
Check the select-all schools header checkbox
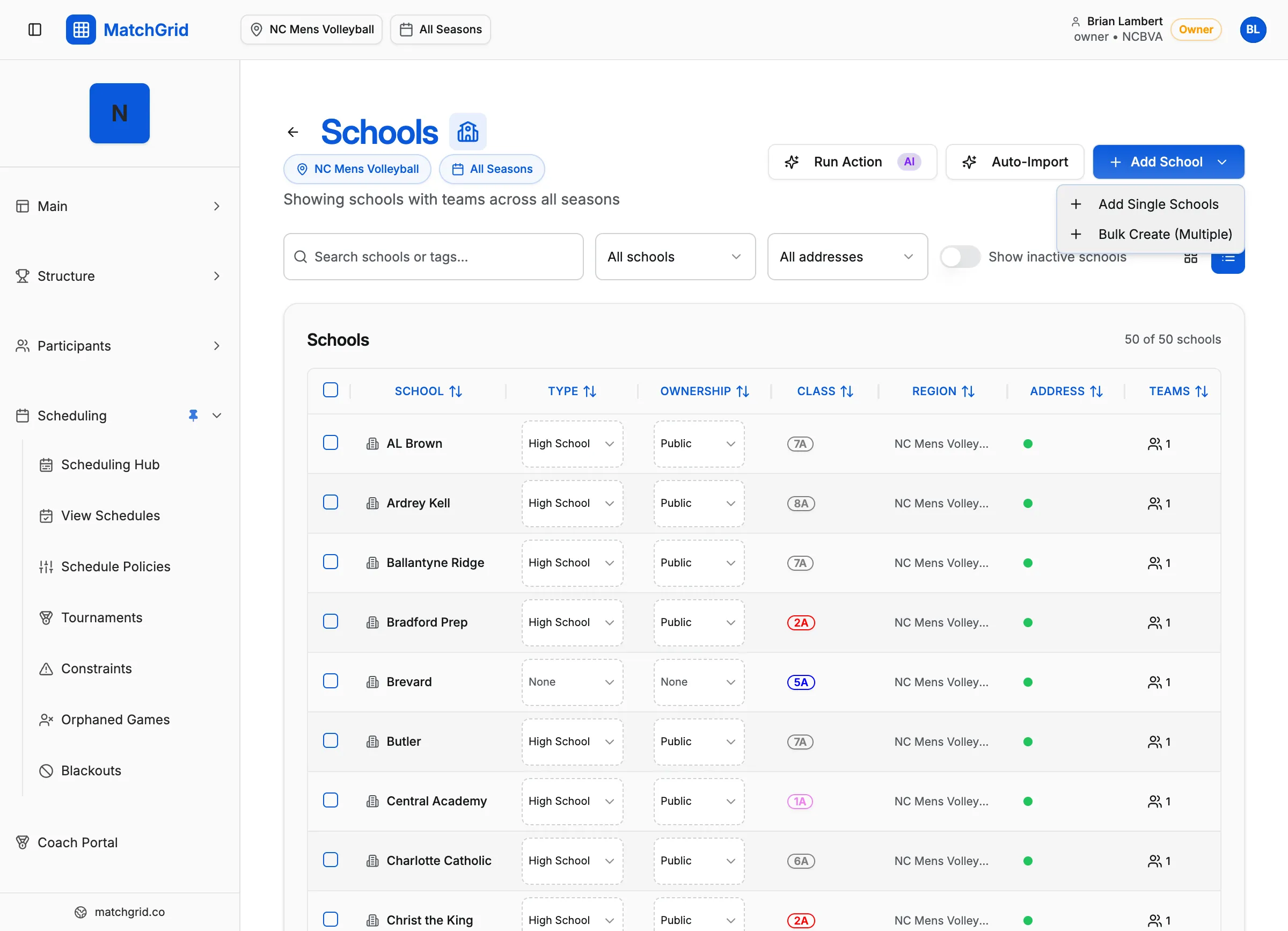coord(331,390)
